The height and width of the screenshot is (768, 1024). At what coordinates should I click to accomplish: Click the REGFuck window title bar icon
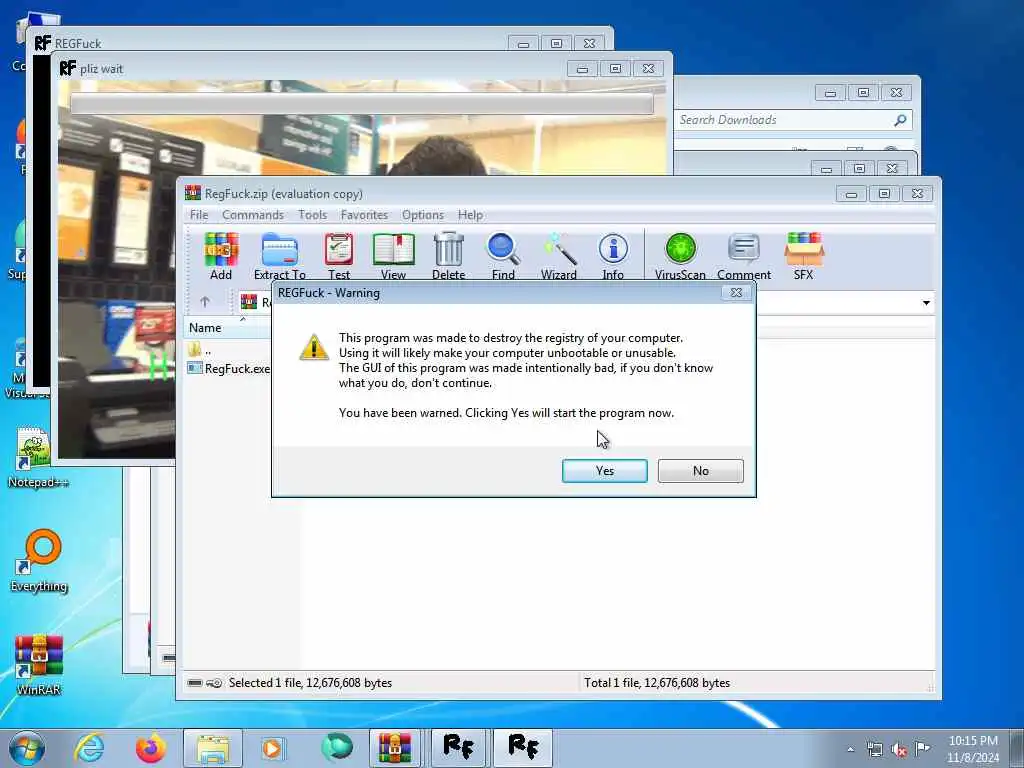42,43
